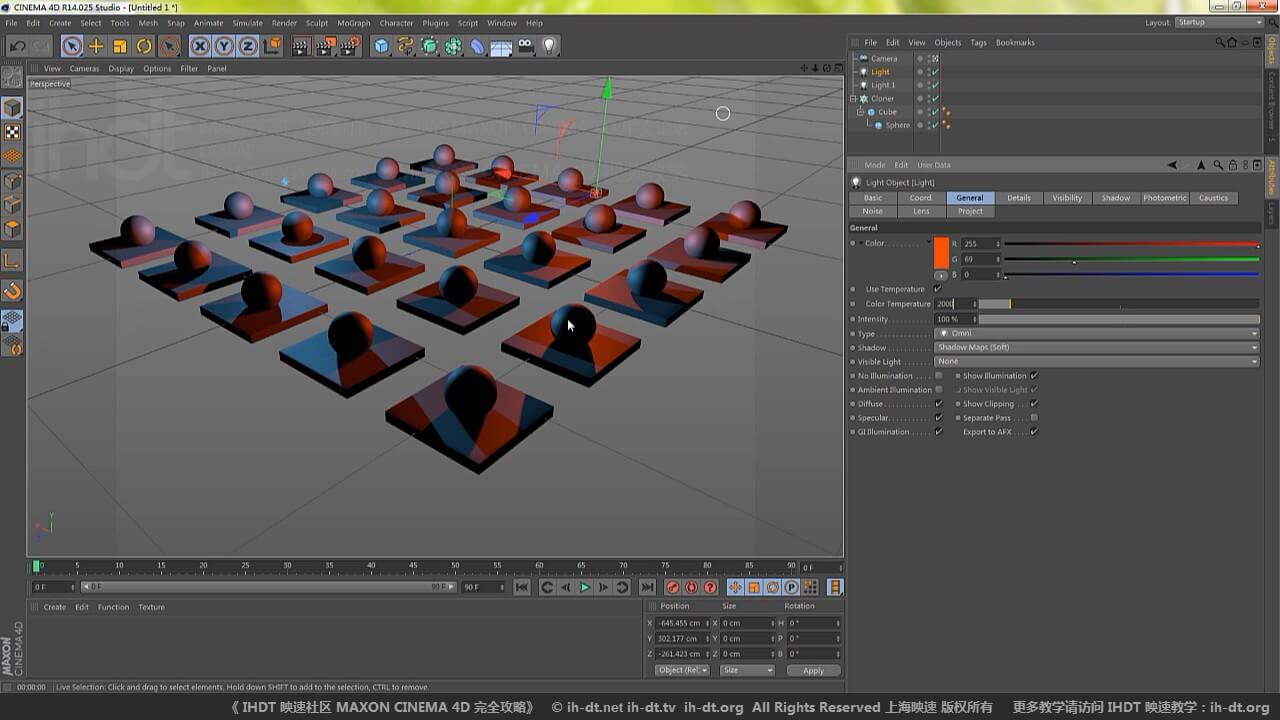Click the Light object toolbar icon

(549, 46)
